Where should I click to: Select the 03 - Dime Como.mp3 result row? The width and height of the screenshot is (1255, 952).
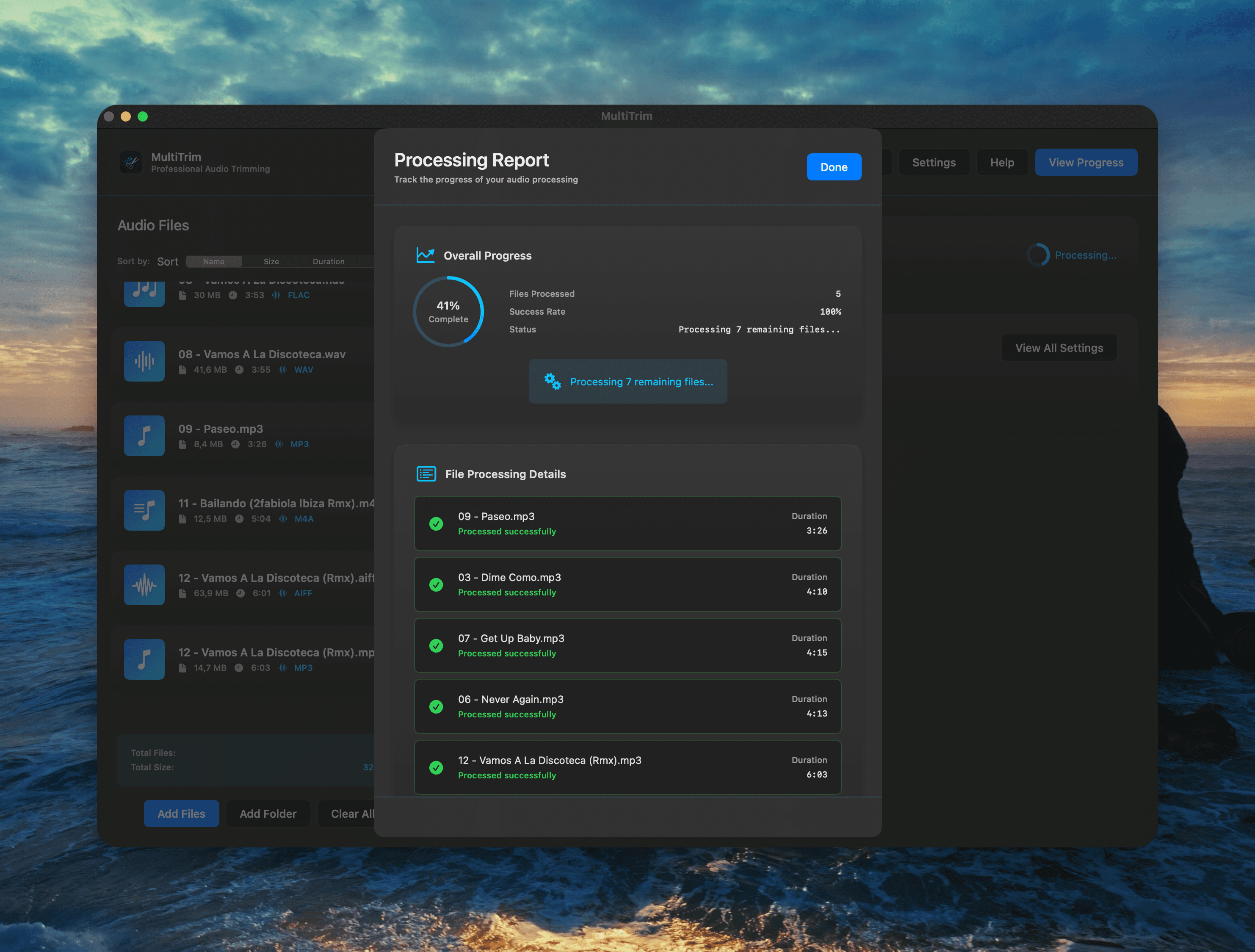(x=627, y=584)
